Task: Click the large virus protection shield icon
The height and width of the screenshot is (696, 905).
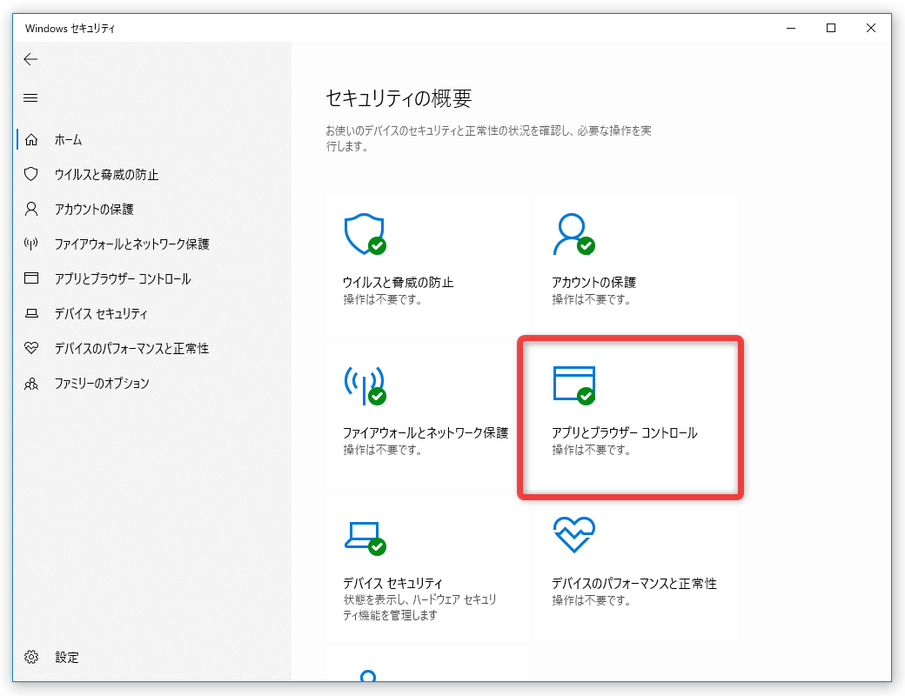Action: pos(365,234)
